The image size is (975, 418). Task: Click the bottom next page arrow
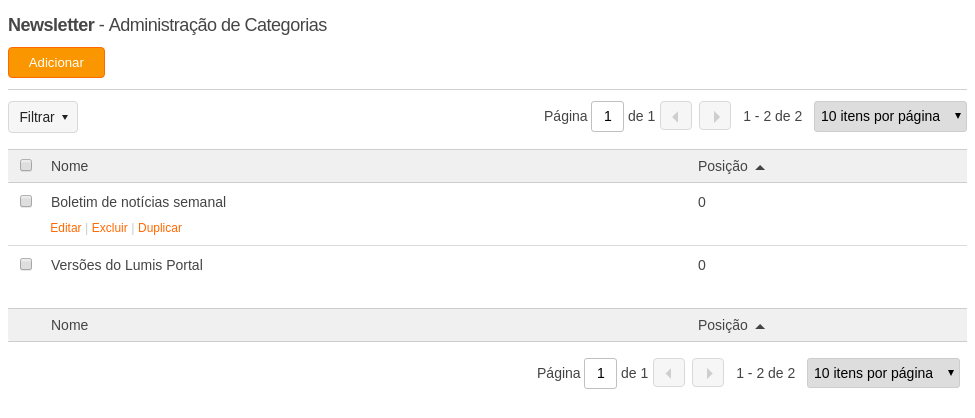(708, 373)
